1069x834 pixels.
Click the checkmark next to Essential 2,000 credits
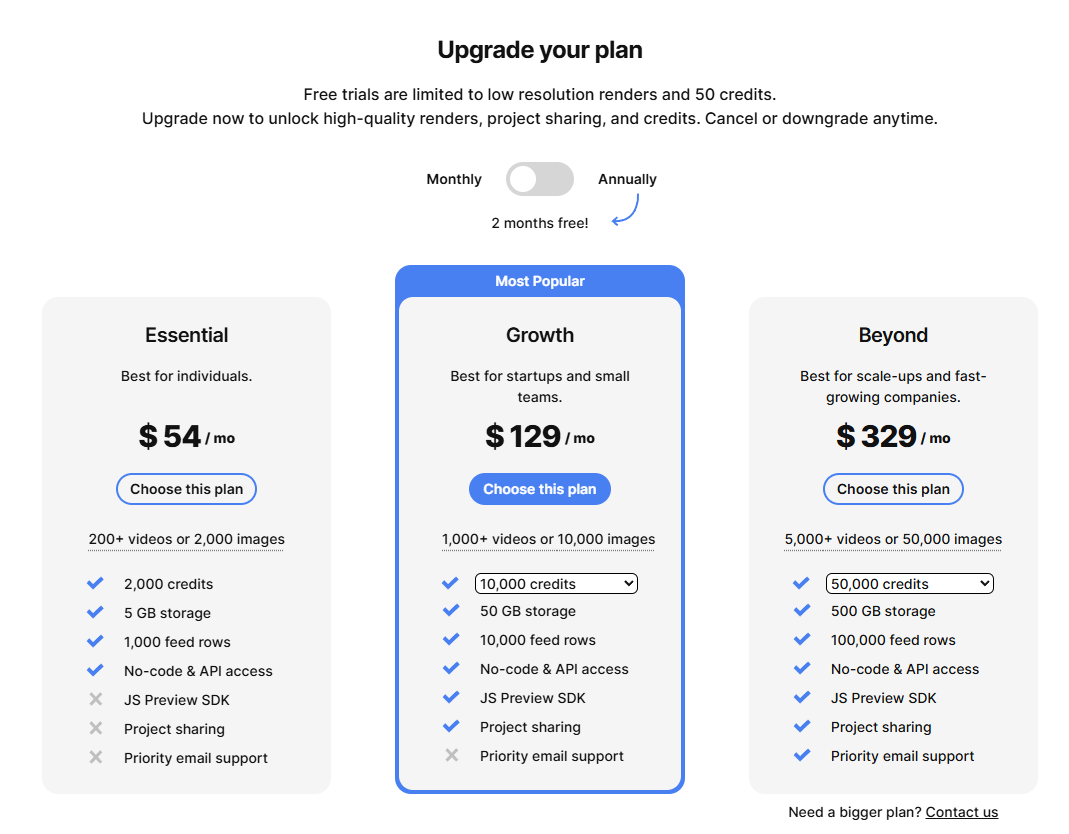coord(96,583)
